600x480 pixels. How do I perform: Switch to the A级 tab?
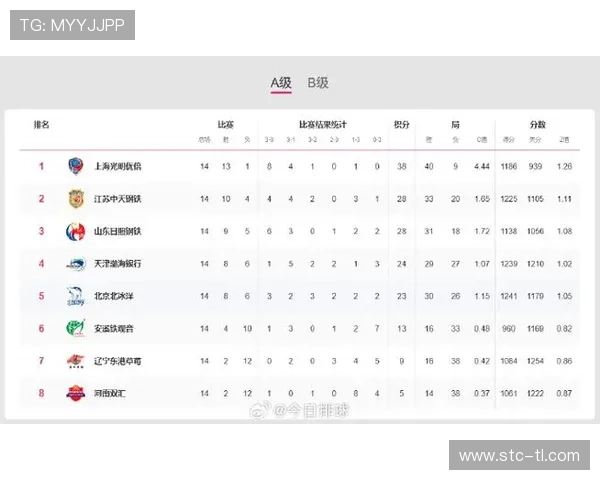(281, 83)
